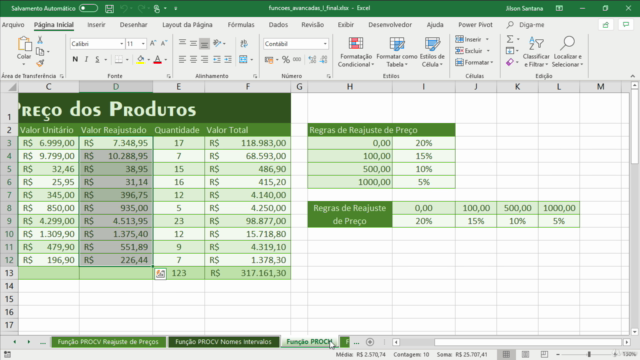Viewport: 640px width, 360px height.
Task: Open the comments icon at top right
Action: click(626, 25)
